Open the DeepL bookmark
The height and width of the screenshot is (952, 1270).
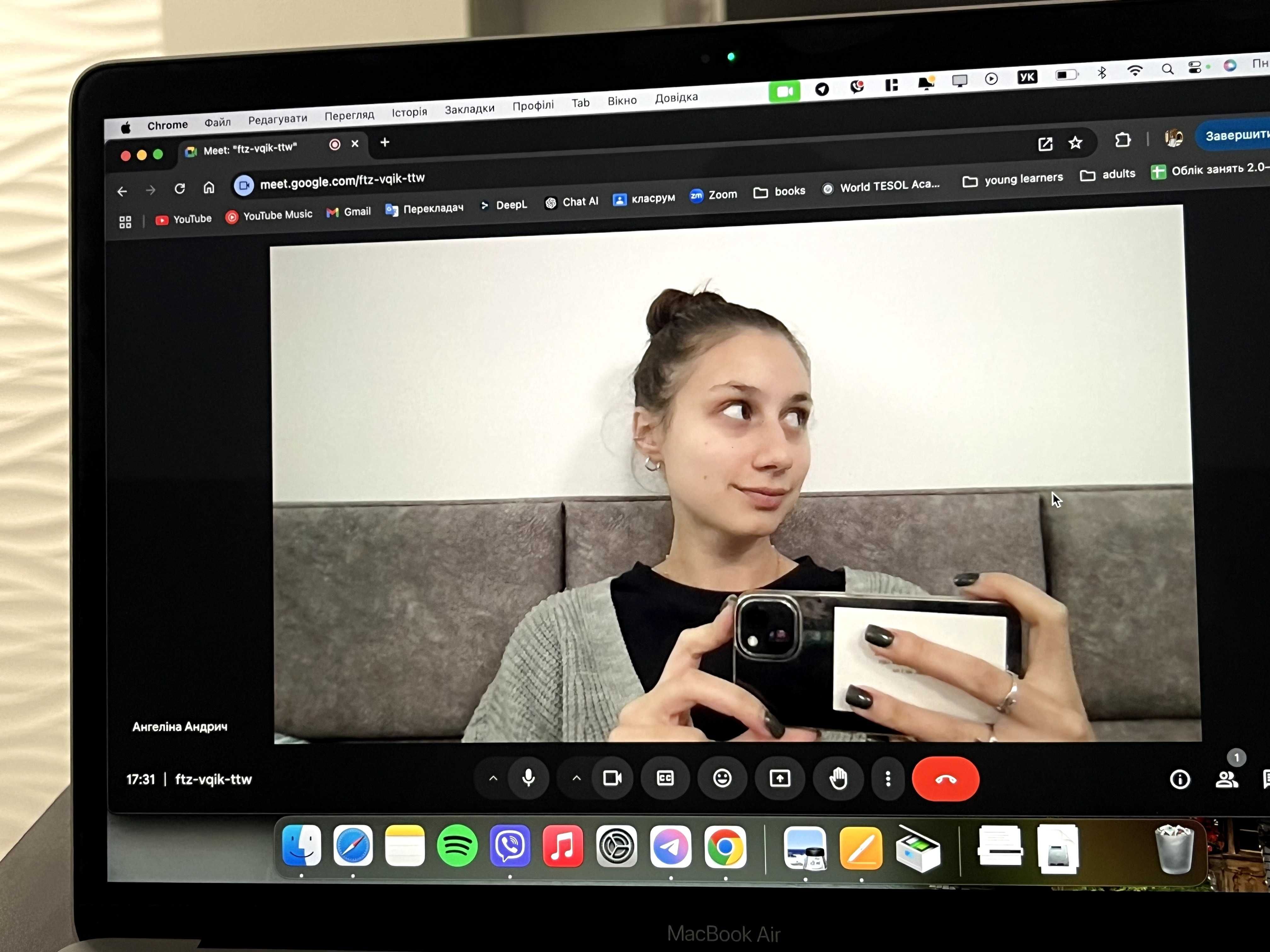tap(504, 205)
